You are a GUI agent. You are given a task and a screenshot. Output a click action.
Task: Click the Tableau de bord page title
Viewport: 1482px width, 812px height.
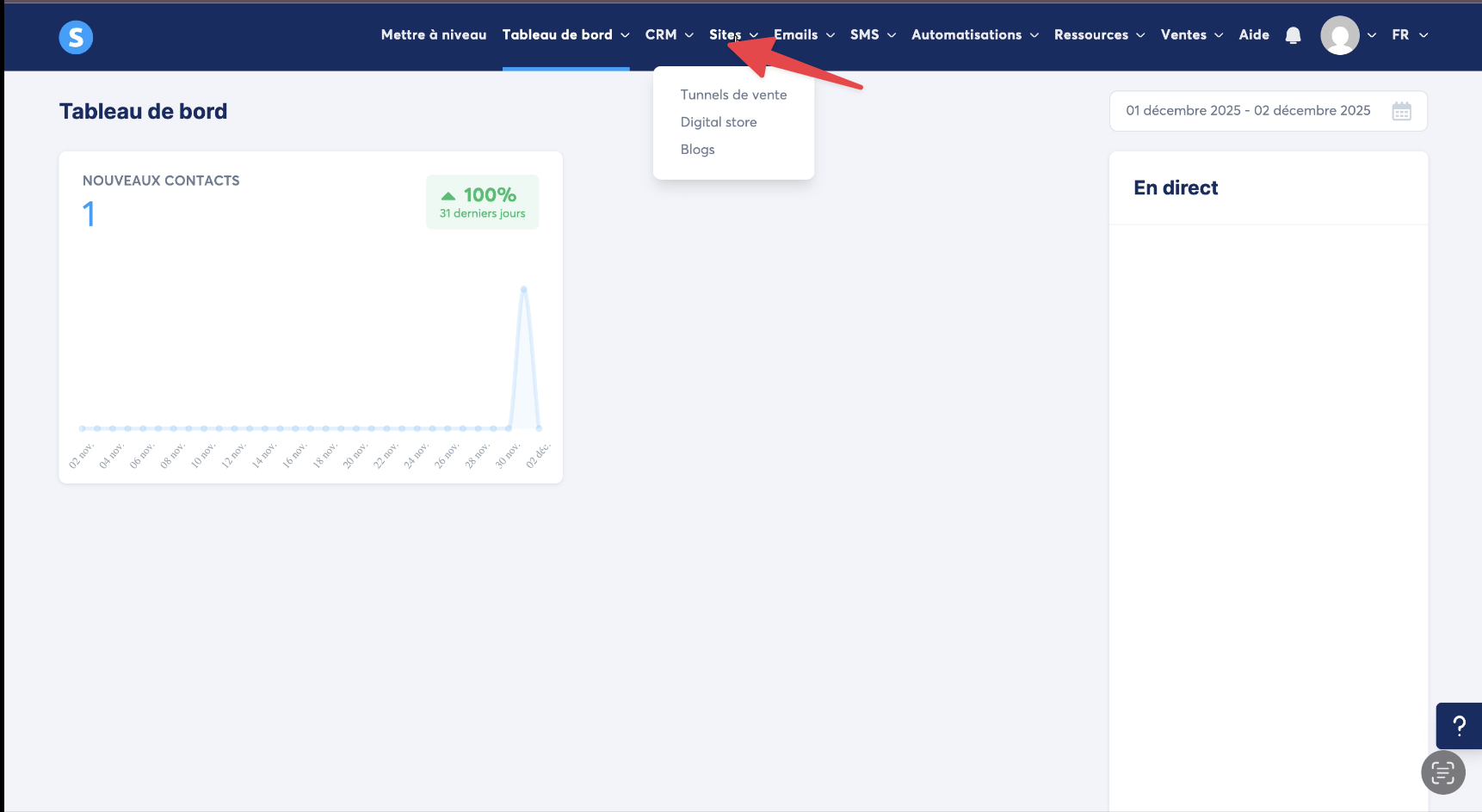tap(144, 112)
